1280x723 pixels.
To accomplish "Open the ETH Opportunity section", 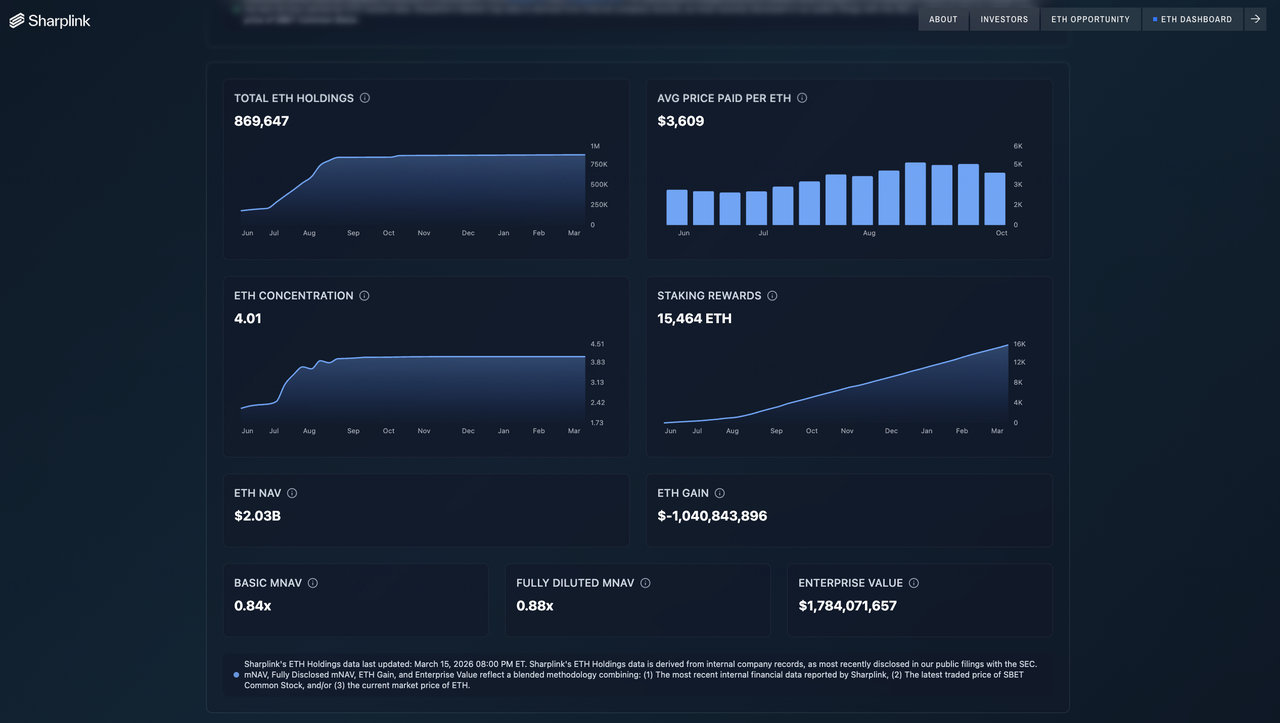I will [x=1090, y=19].
